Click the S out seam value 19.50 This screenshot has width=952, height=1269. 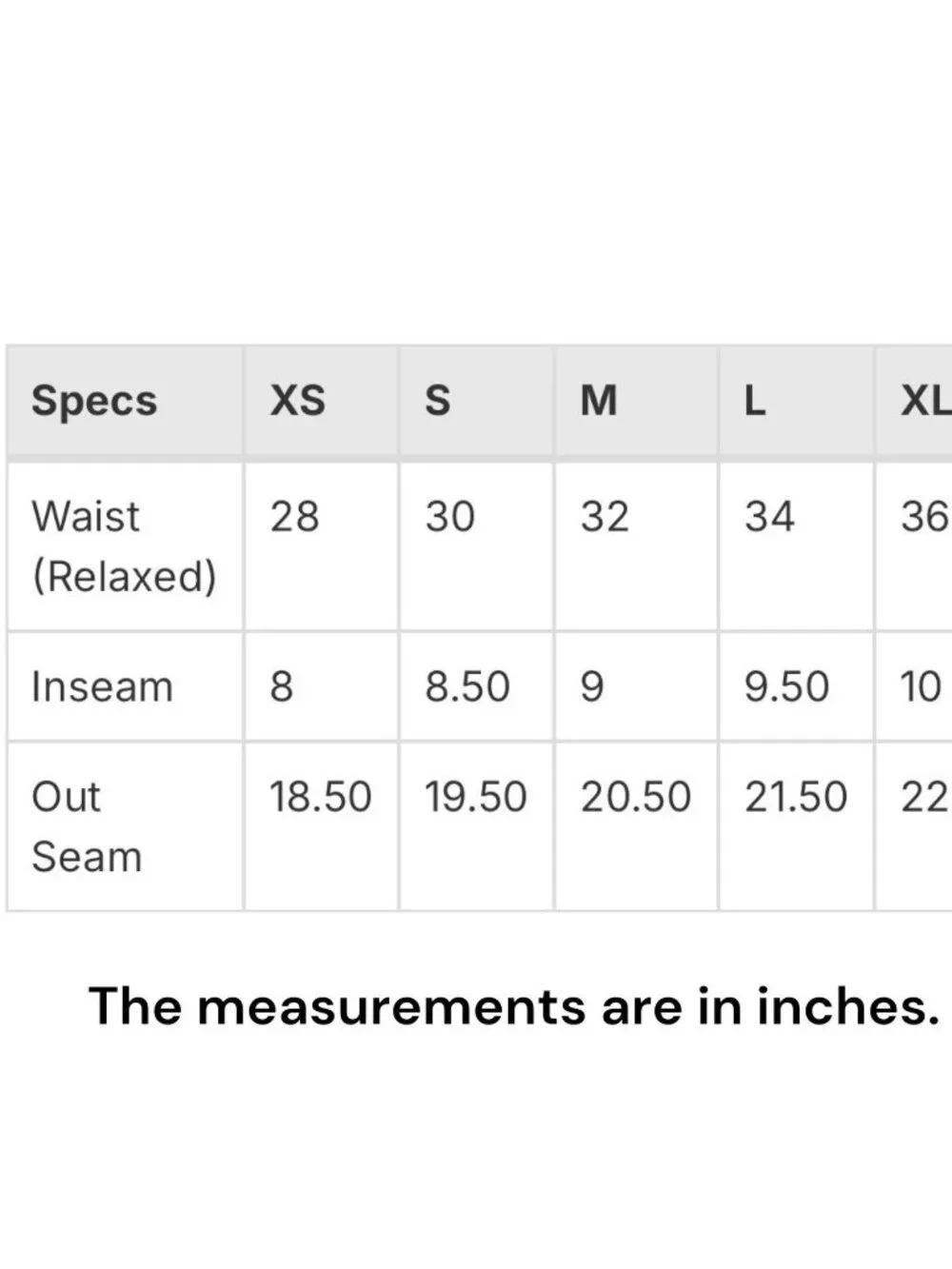(475, 797)
